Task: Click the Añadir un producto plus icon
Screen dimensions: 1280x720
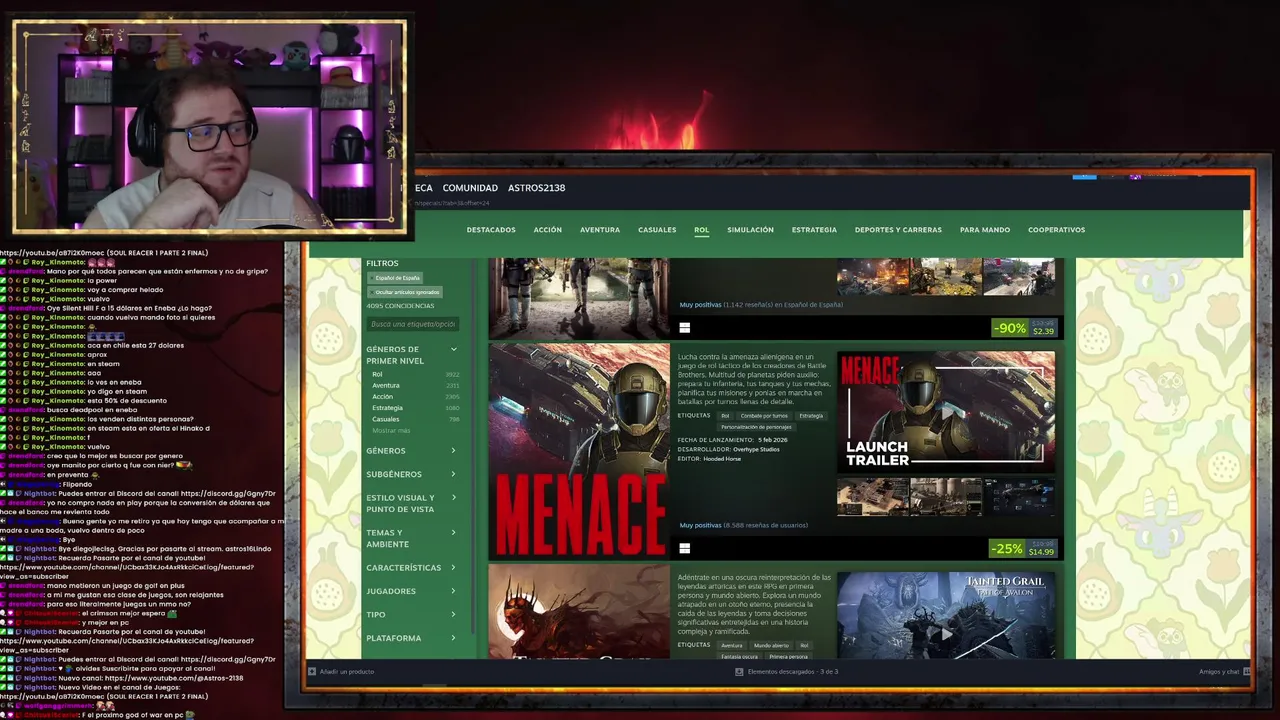Action: coord(312,671)
